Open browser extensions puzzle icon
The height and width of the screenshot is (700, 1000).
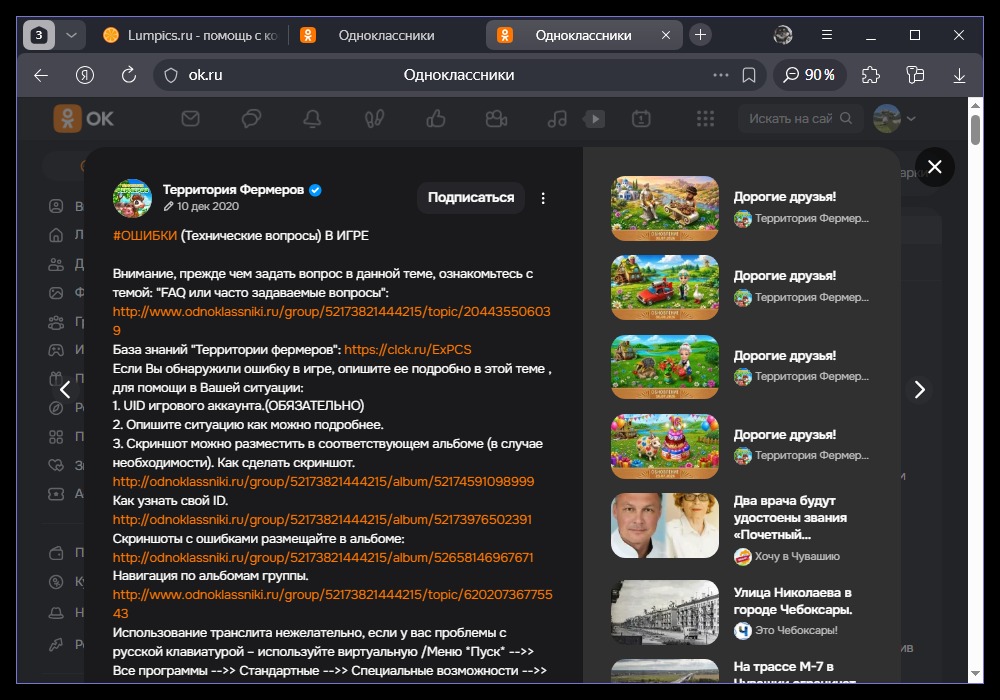pyautogui.click(x=871, y=75)
